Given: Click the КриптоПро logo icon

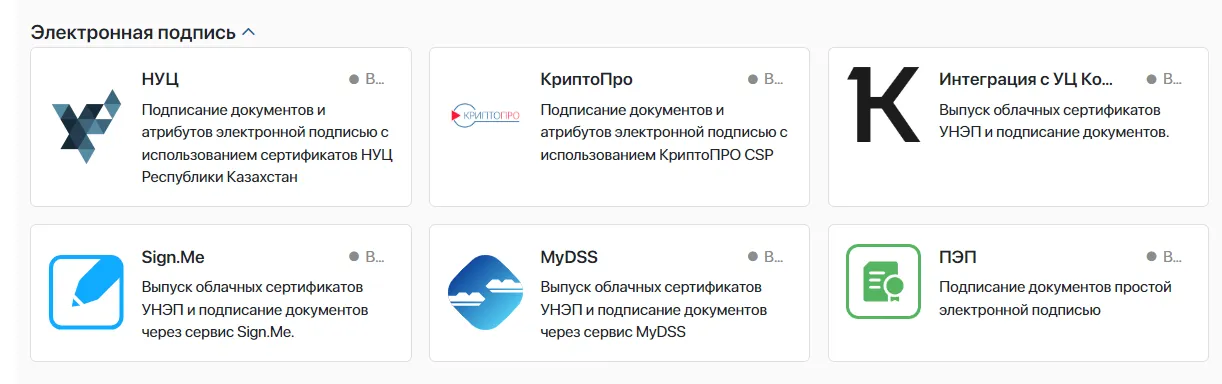Looking at the screenshot, I should coord(485,117).
